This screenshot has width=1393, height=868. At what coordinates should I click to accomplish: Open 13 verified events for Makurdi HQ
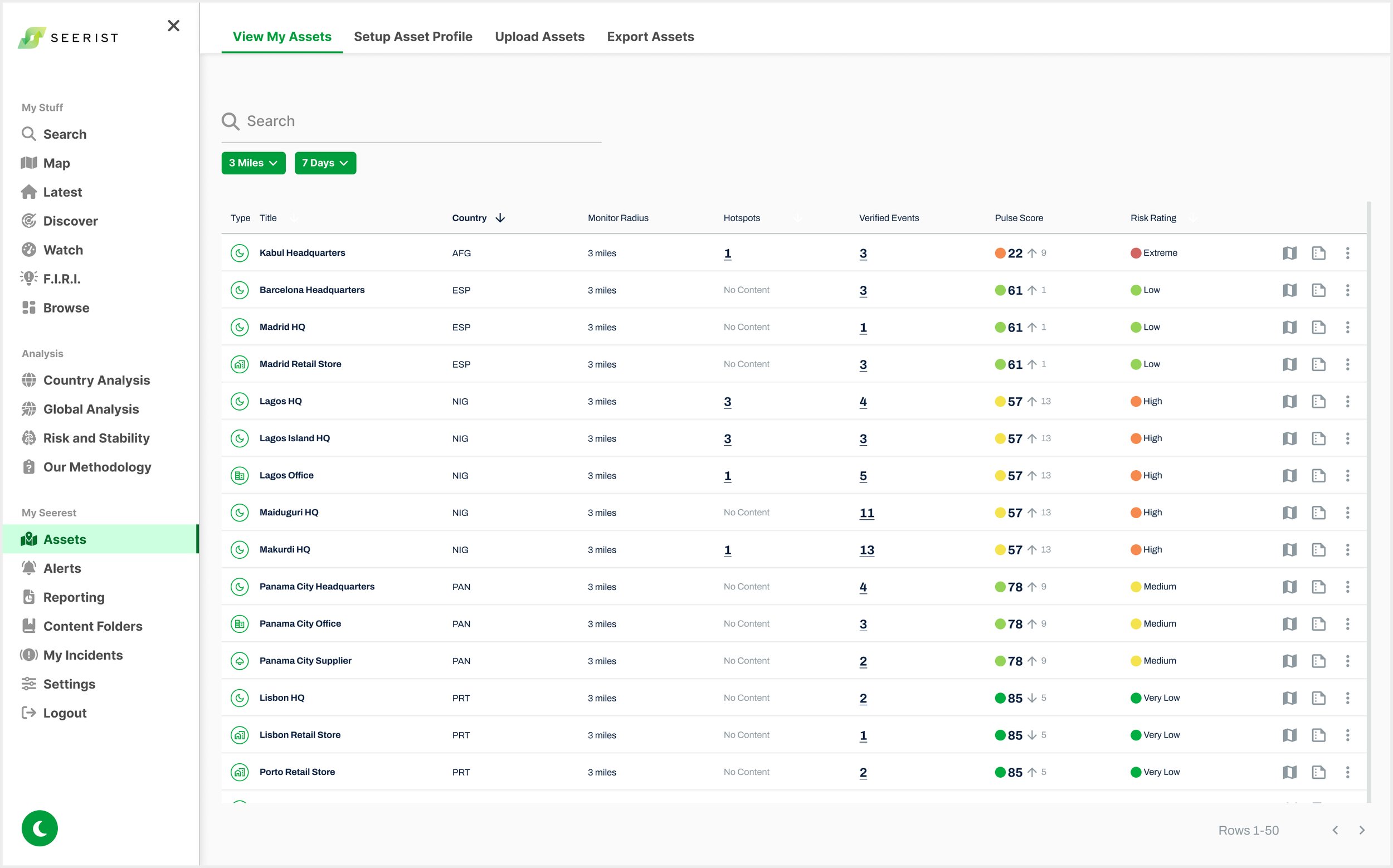[x=866, y=550]
